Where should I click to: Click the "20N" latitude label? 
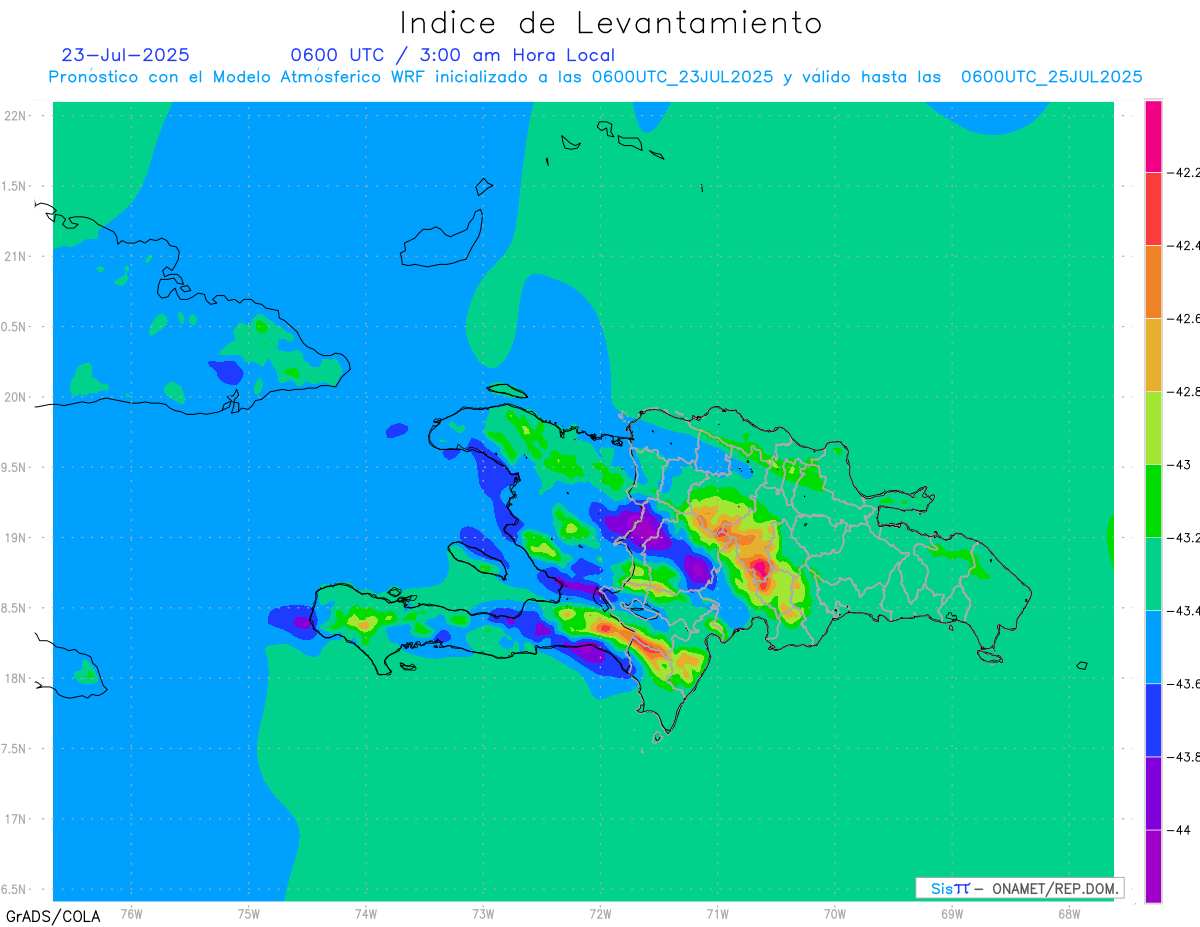pyautogui.click(x=15, y=397)
